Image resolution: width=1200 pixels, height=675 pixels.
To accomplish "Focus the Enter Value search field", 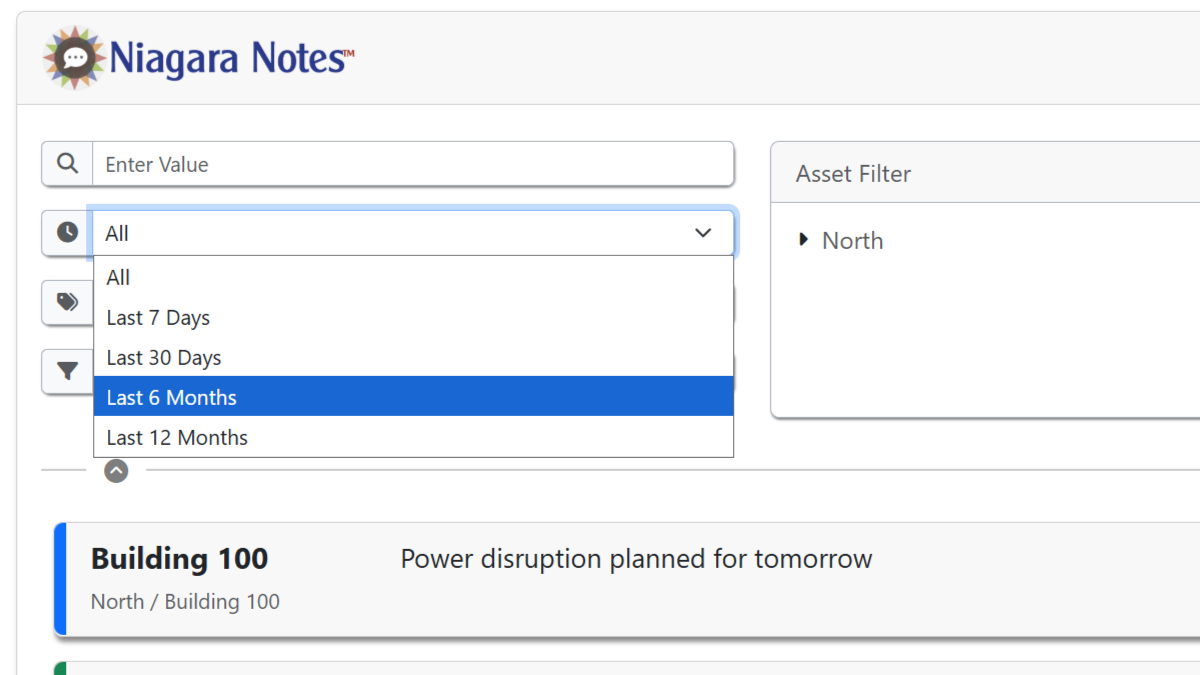I will (412, 164).
